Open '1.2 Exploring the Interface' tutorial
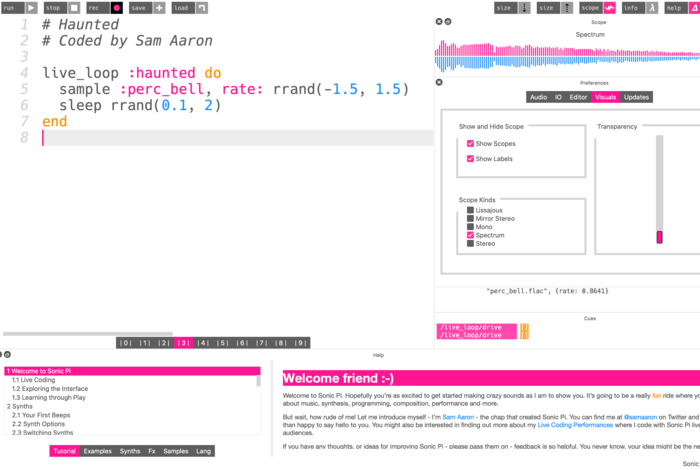 (50, 389)
